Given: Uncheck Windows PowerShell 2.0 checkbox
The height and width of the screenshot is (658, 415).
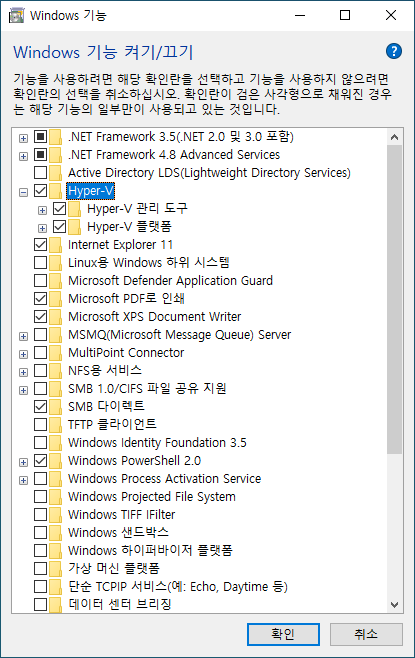Looking at the screenshot, I should [40, 460].
